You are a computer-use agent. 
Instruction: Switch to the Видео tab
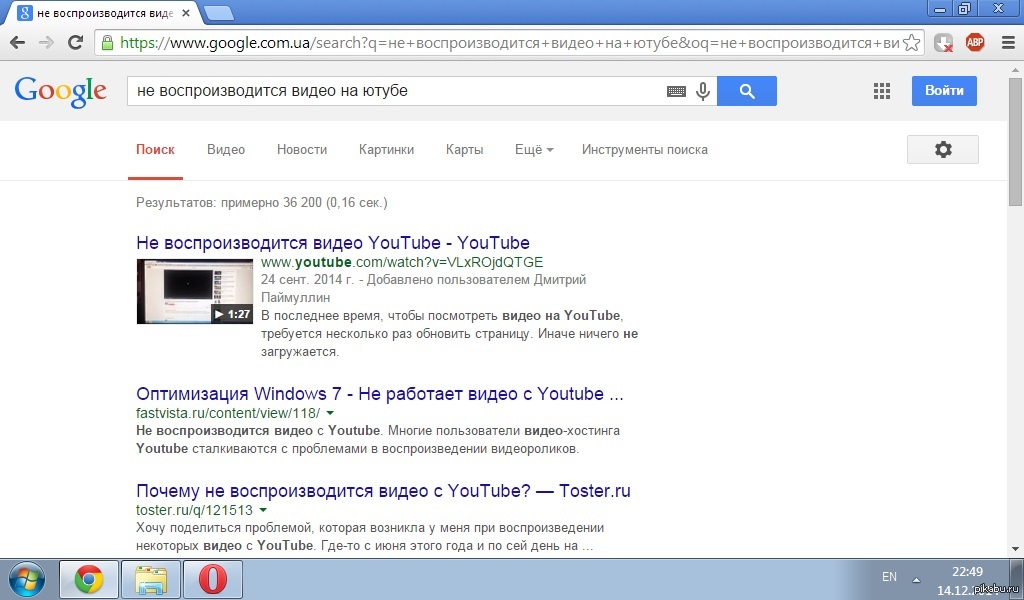click(x=226, y=150)
